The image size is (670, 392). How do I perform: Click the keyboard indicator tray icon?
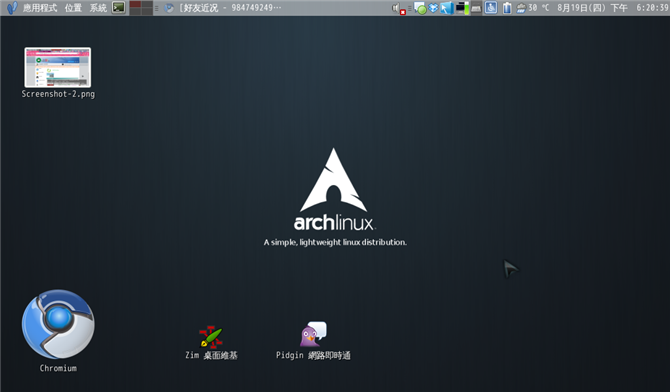(476, 8)
